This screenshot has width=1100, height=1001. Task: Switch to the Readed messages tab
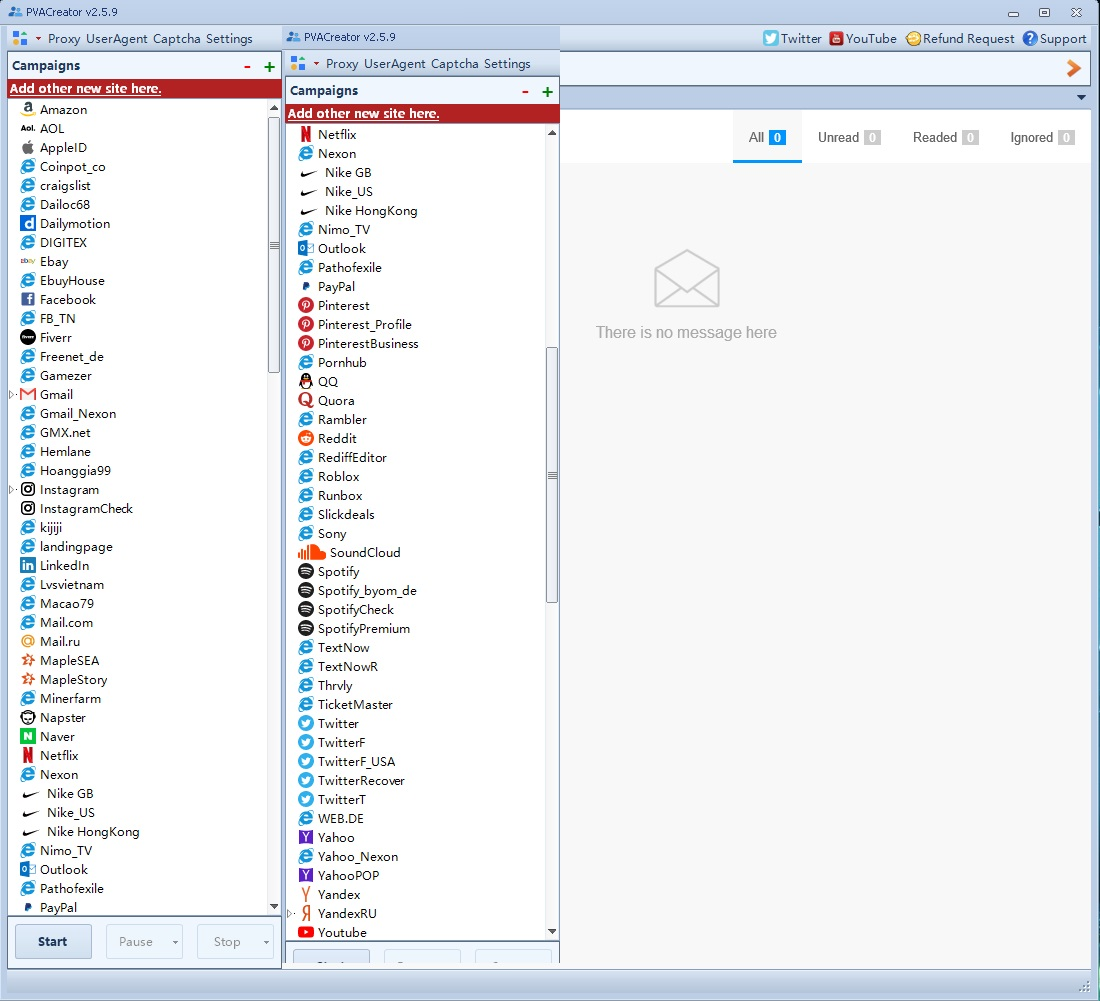(945, 137)
